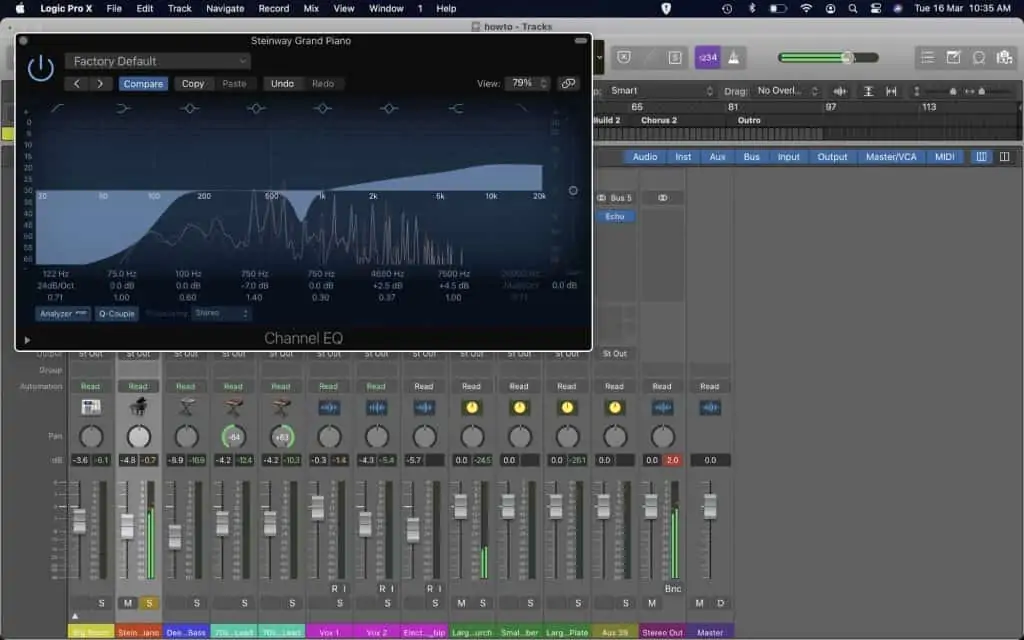Filter mixer by Audio channel strips

645,157
